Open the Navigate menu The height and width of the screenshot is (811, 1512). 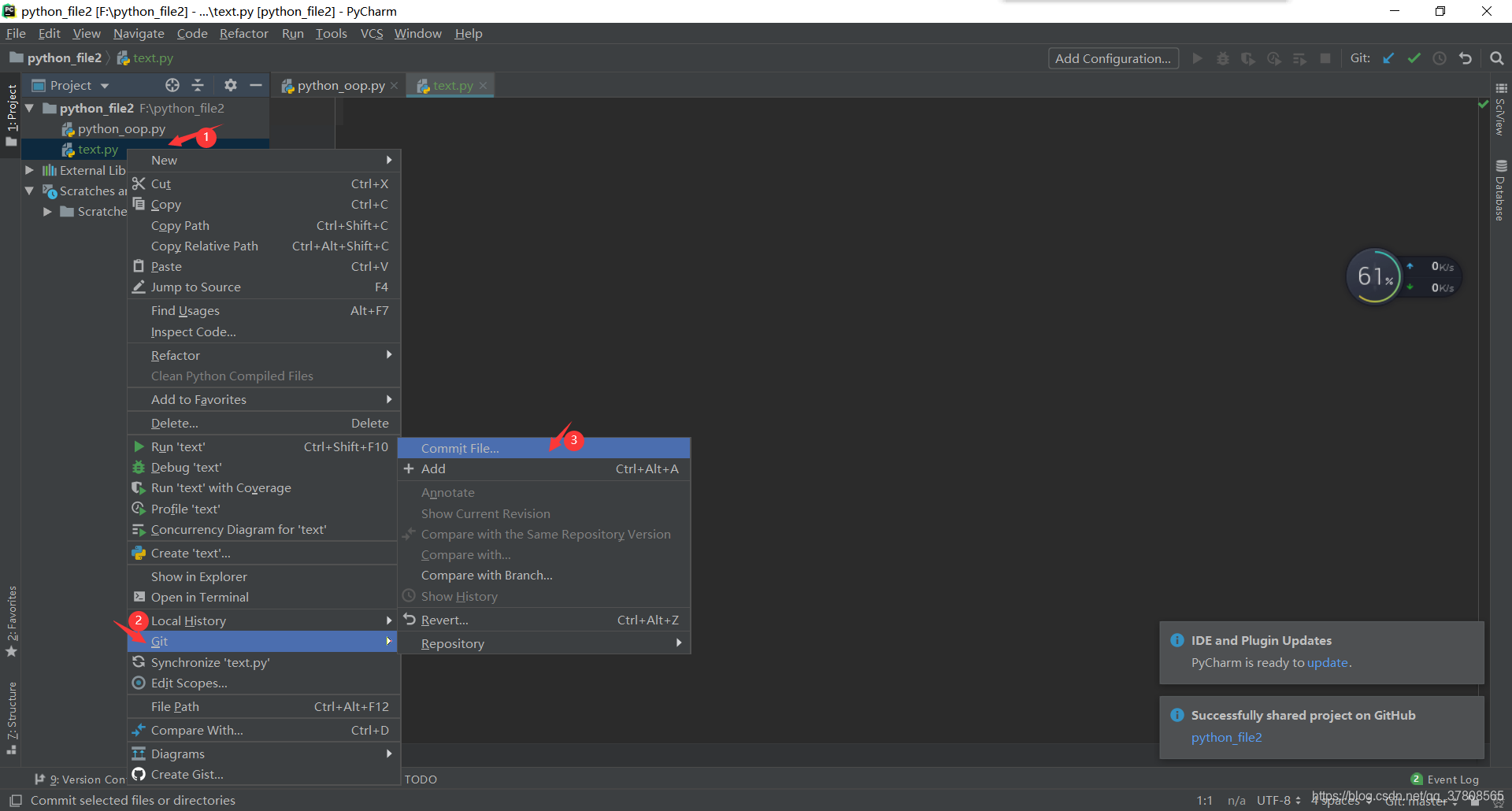point(139,33)
